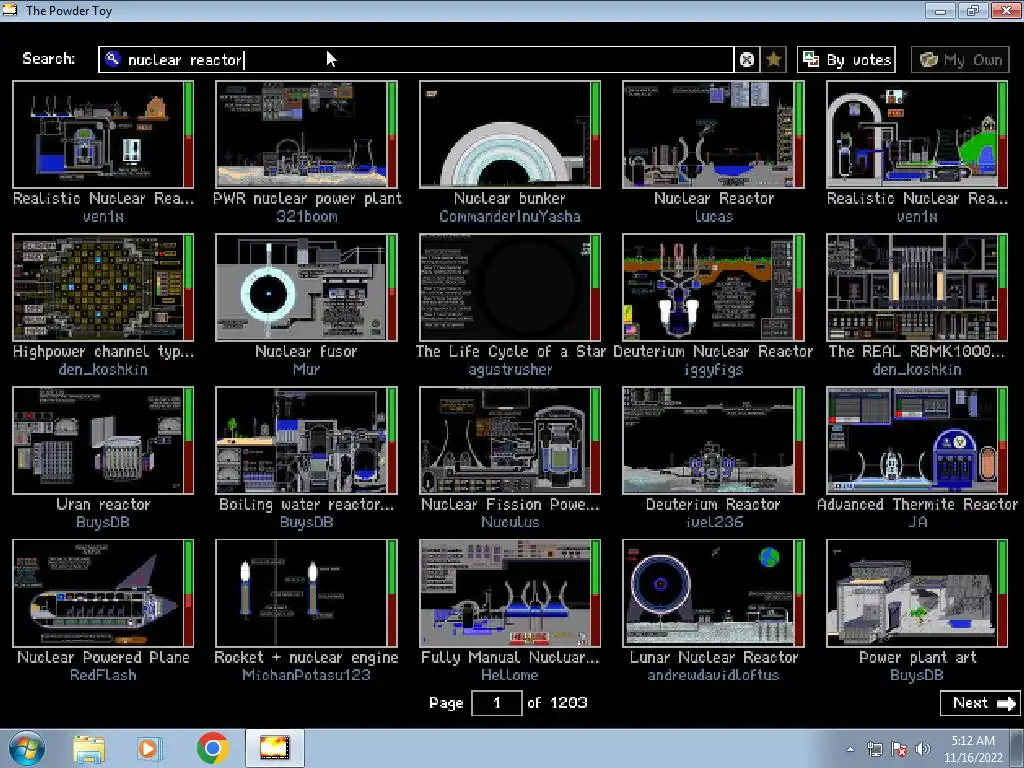Click author name 321boom
The image size is (1024, 768).
(x=306, y=216)
